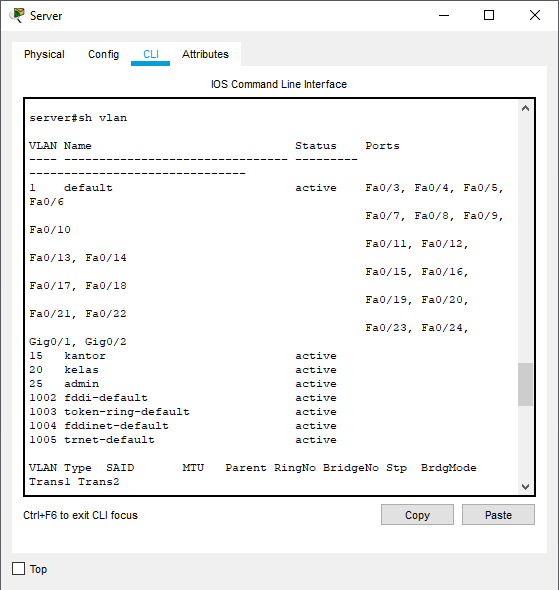Click the 'Gig0/1, Gig0/2' ports line
Screen dimensions: 559x590
point(78,342)
